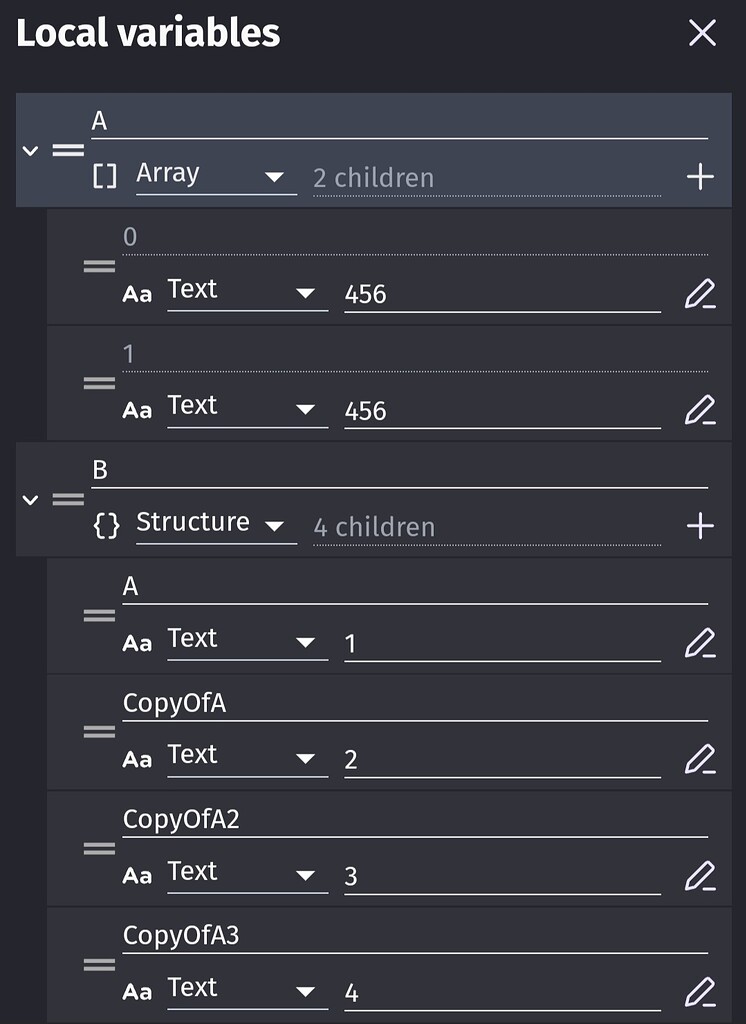Edit the CopyOfA3 value with pencil icon
Viewport: 746px width, 1024px height.
click(x=700, y=992)
